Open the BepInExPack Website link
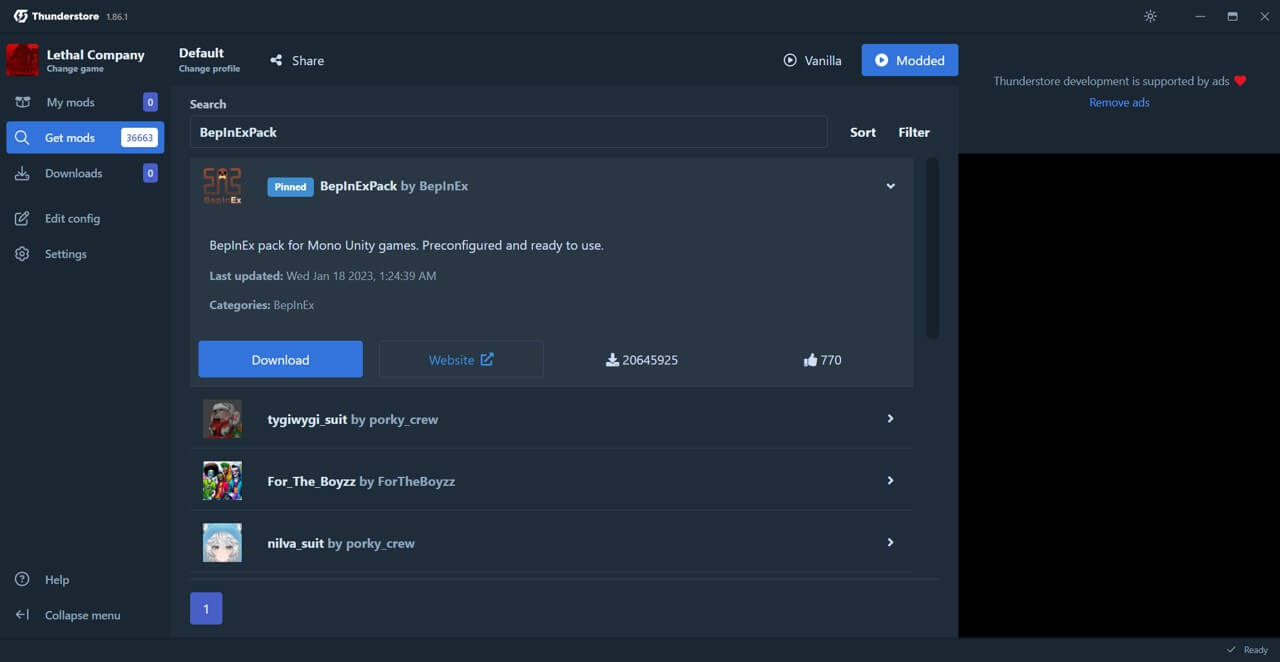The height and width of the screenshot is (662, 1280). click(x=461, y=359)
